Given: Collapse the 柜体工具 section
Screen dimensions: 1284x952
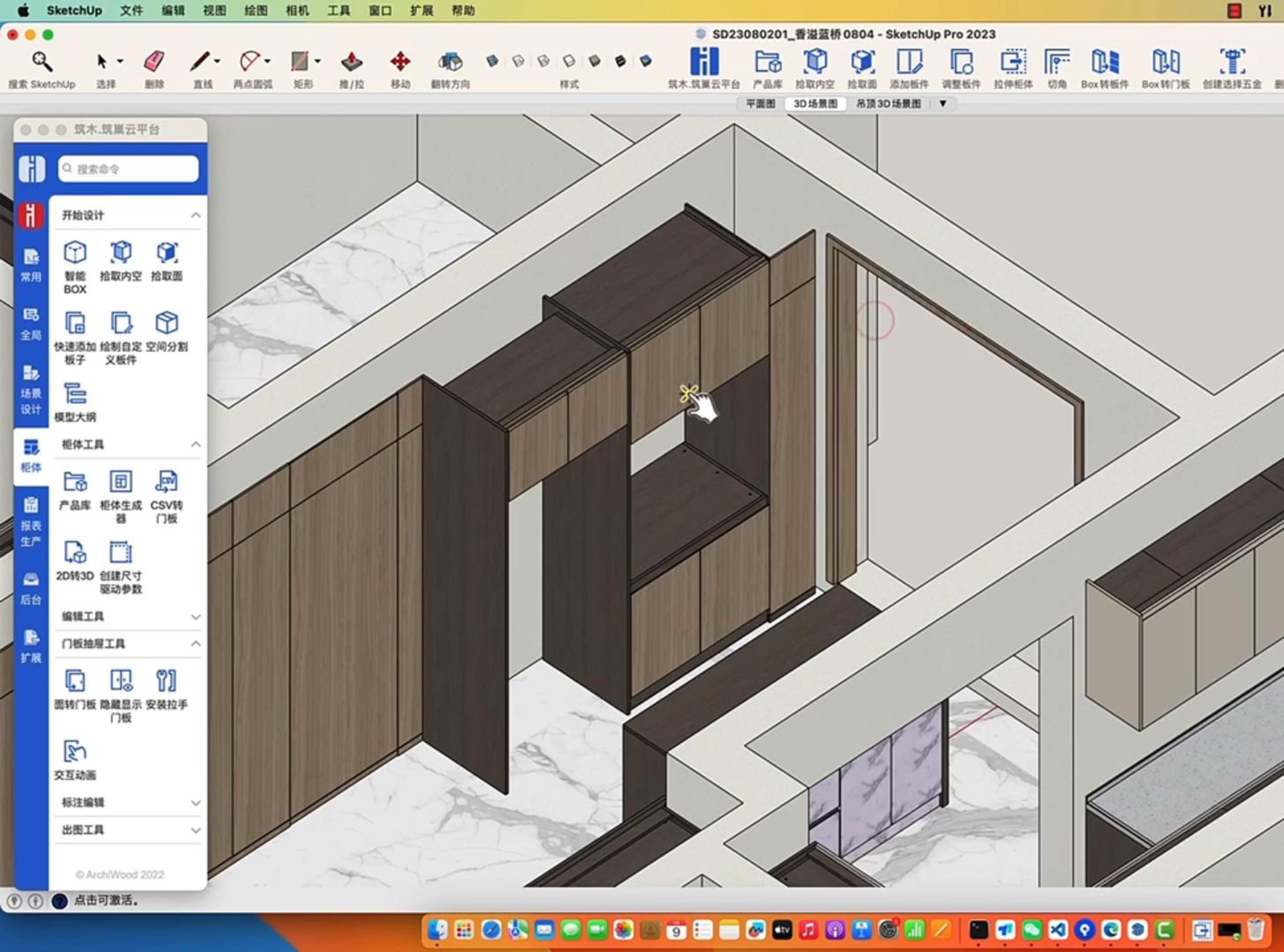Looking at the screenshot, I should 196,444.
